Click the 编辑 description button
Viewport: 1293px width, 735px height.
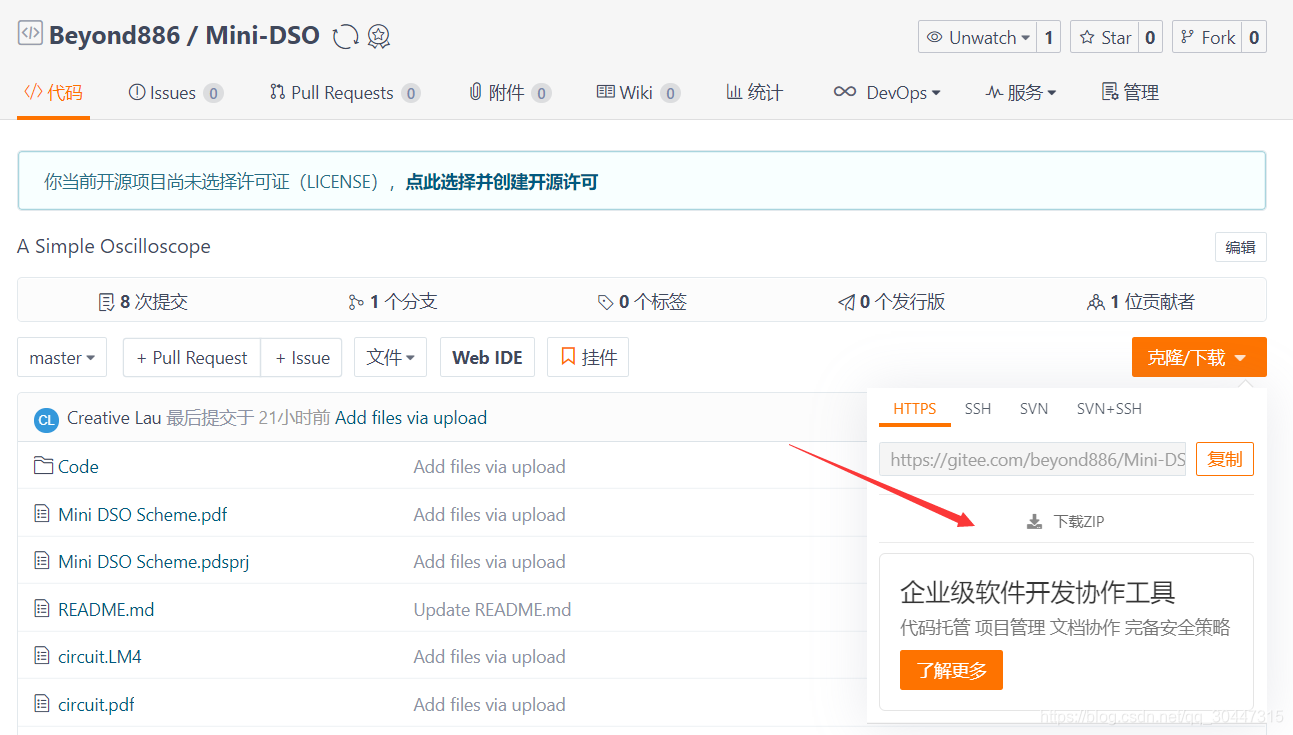pyautogui.click(x=1241, y=247)
